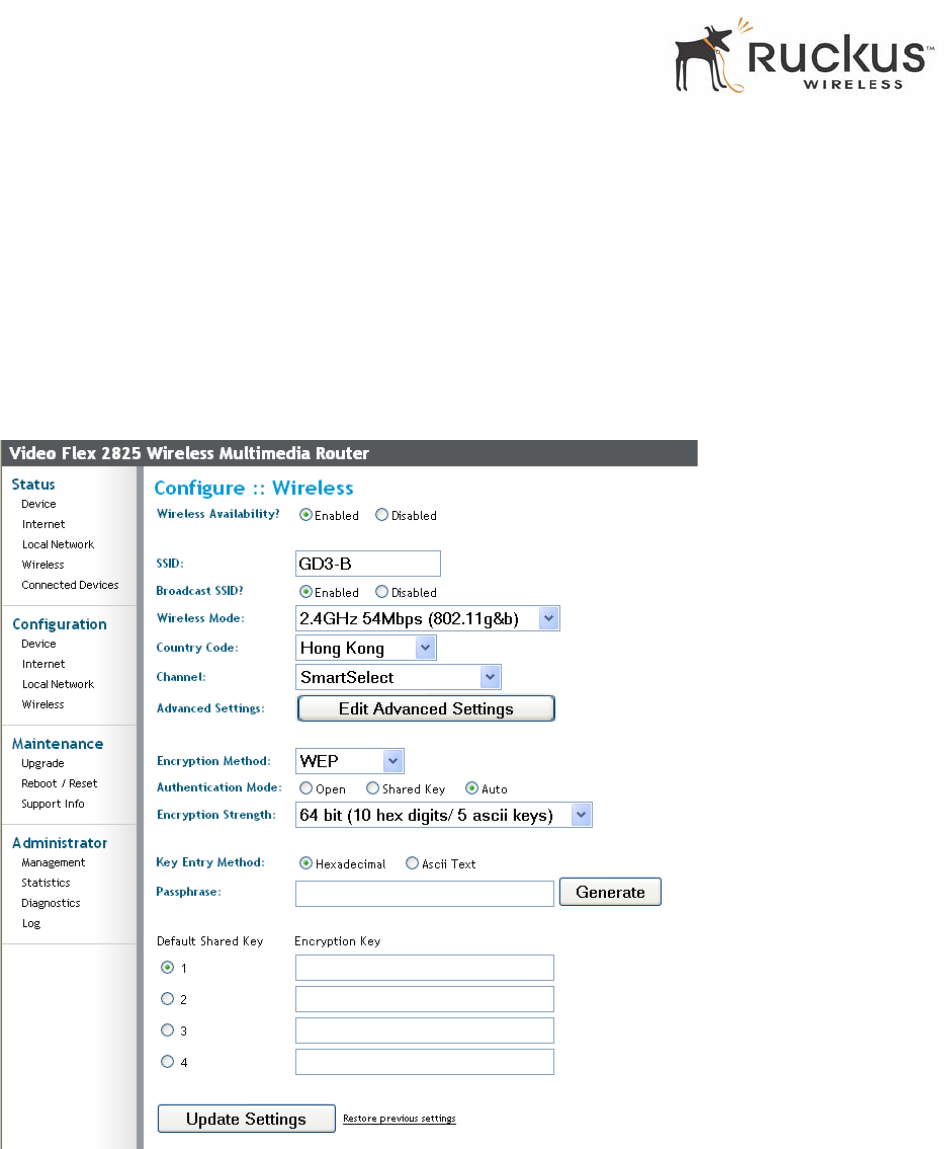Click Restore previous settings link
Image resolution: width=949 pixels, height=1149 pixels.
tap(399, 1118)
